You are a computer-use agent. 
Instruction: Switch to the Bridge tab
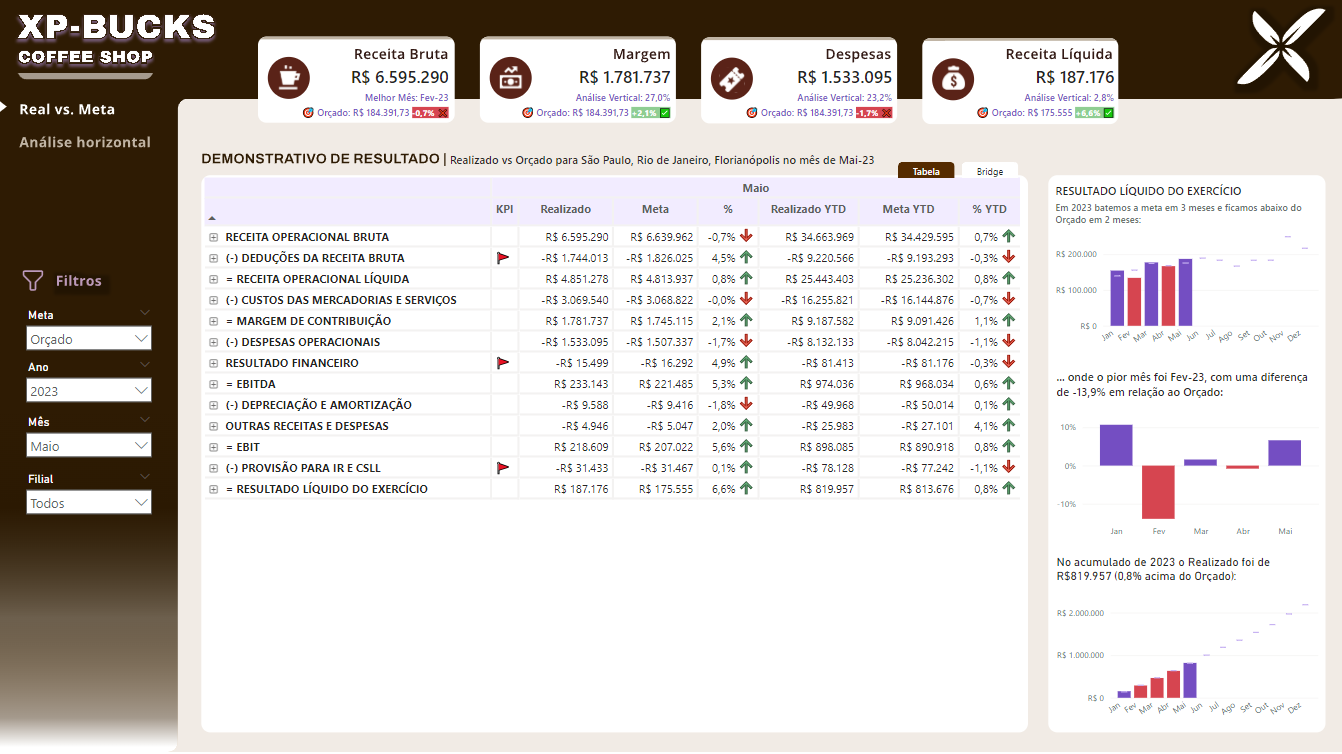point(990,172)
